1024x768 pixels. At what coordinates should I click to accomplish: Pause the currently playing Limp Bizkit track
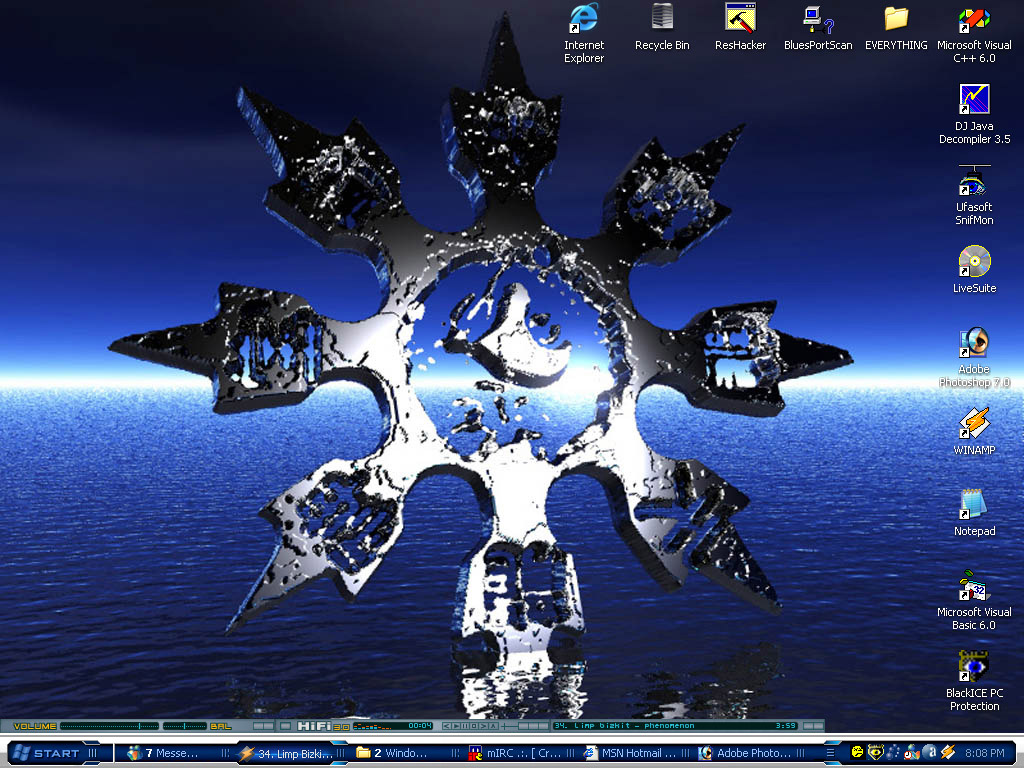[465, 726]
